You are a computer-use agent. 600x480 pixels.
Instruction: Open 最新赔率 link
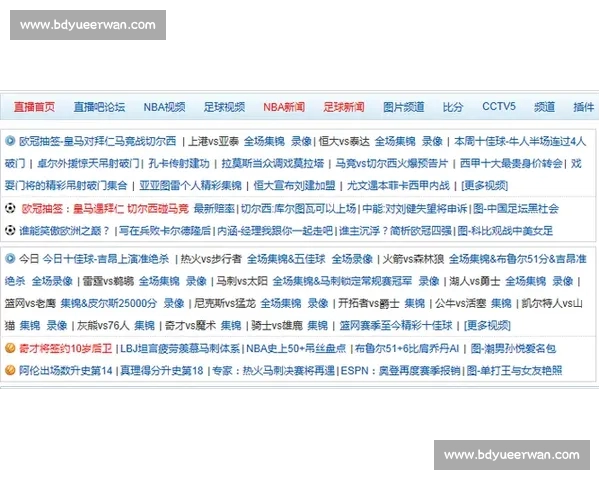click(x=214, y=209)
